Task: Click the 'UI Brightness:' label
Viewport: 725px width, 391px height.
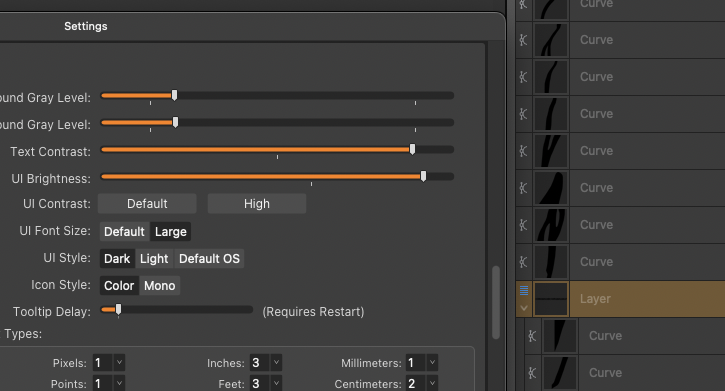Action: (x=51, y=179)
